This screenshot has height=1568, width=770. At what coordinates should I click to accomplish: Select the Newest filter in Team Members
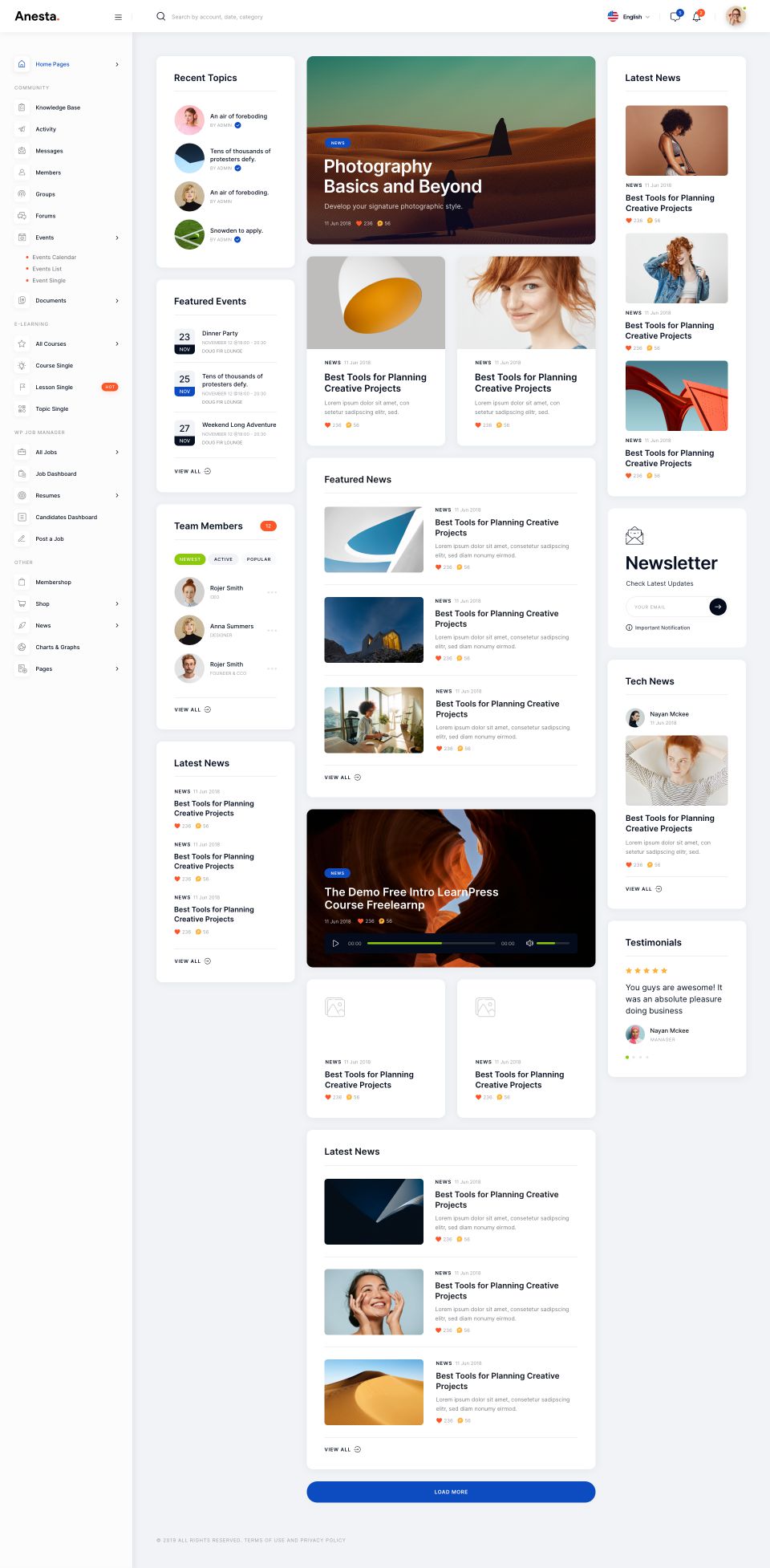pyautogui.click(x=190, y=559)
